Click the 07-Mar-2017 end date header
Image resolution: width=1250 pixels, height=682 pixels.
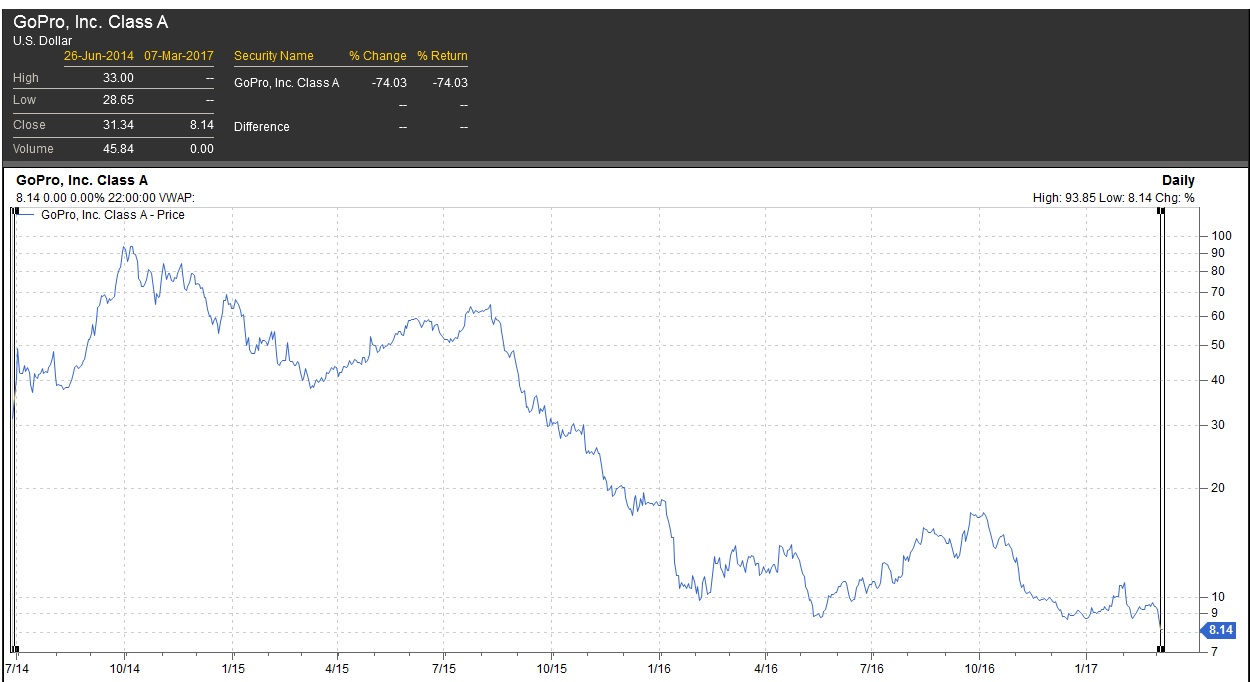coord(179,56)
